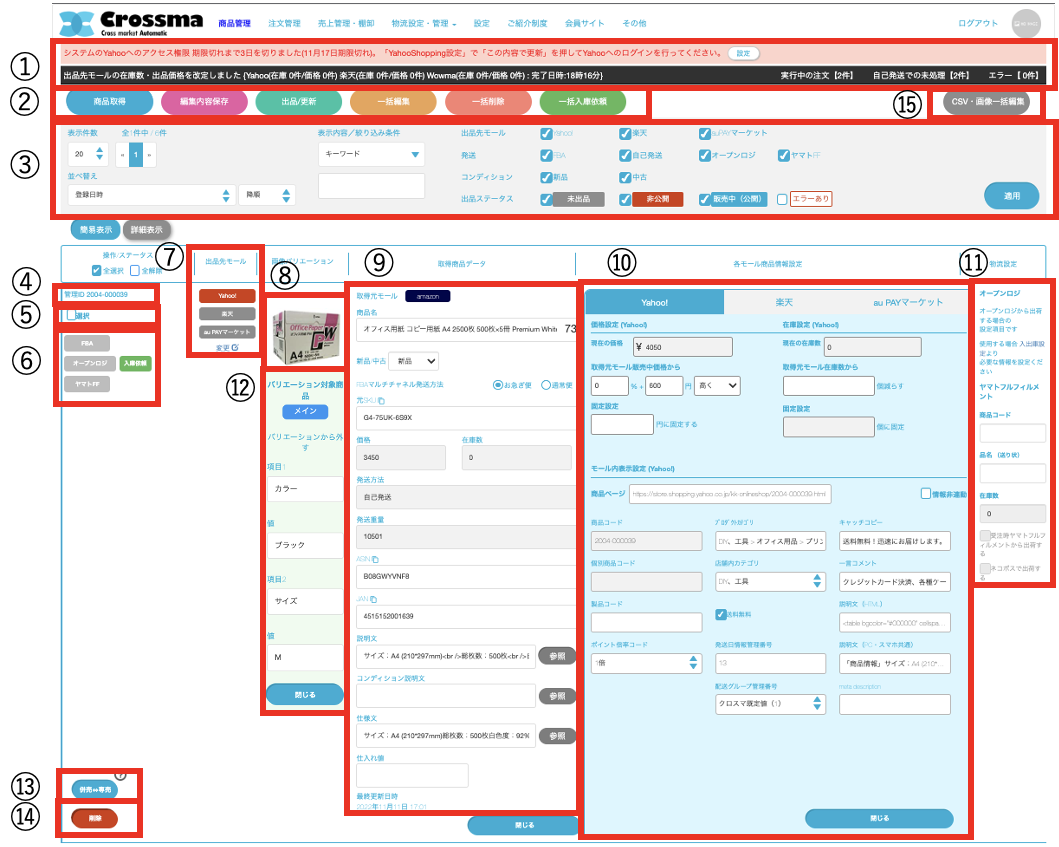
Task: Go to next page with » arrow
Action: click(152, 155)
